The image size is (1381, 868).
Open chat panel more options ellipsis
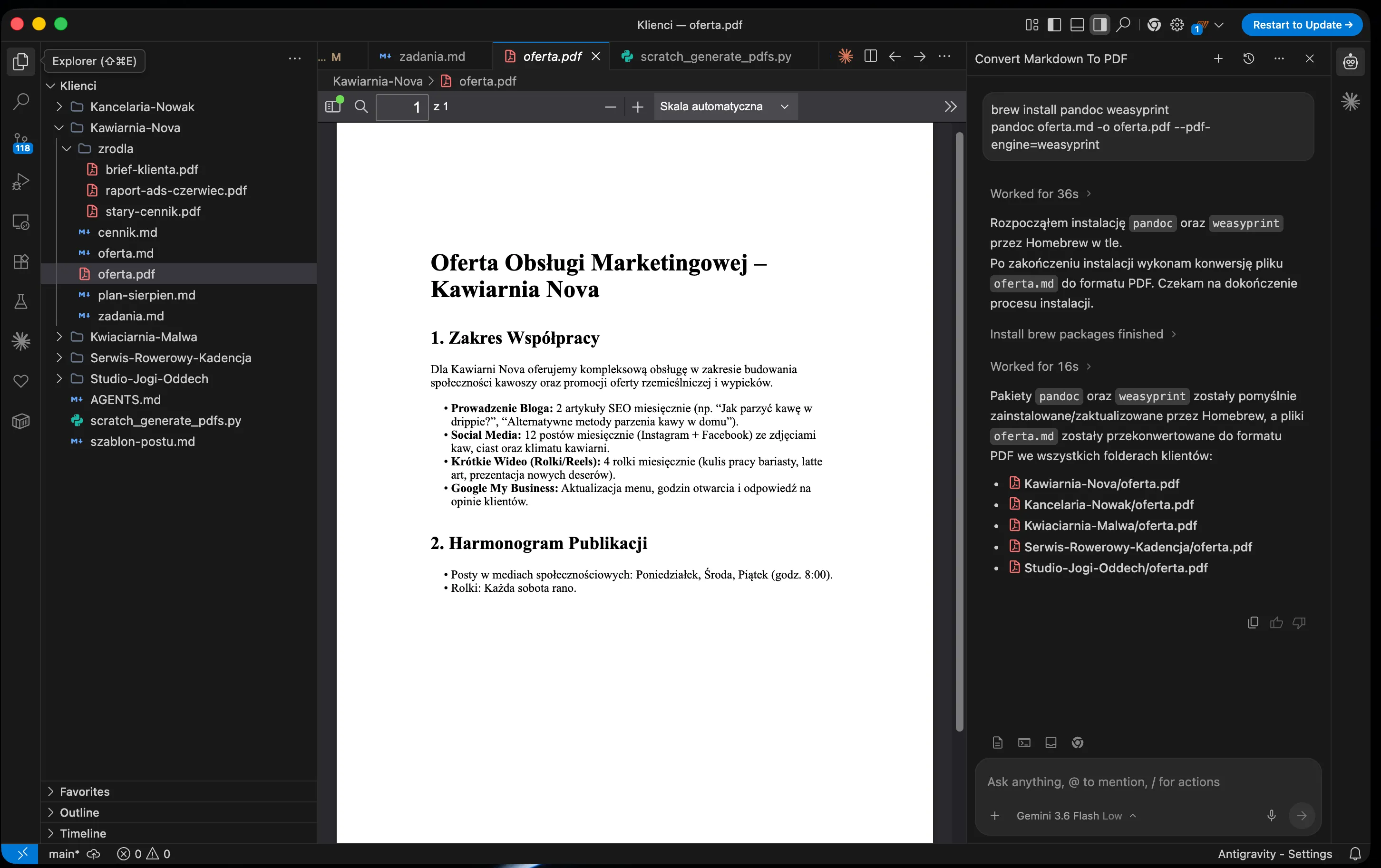(x=1279, y=58)
